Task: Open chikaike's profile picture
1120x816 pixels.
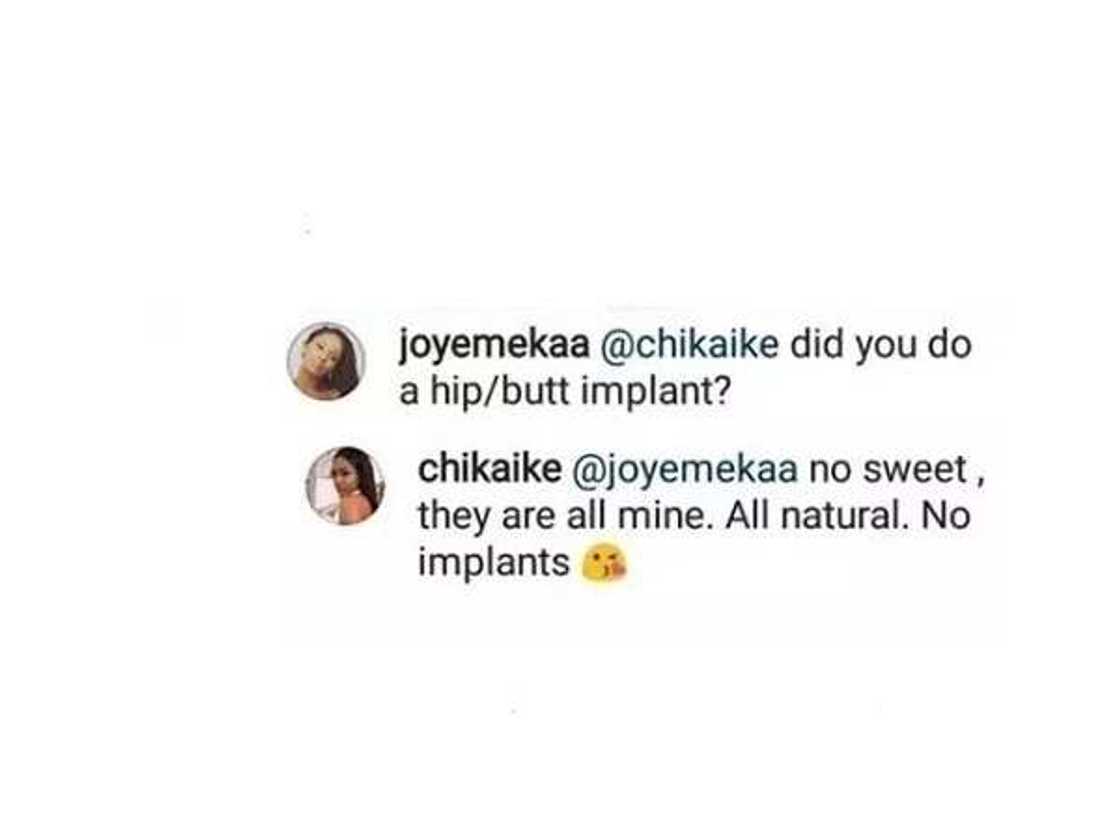Action: (344, 486)
